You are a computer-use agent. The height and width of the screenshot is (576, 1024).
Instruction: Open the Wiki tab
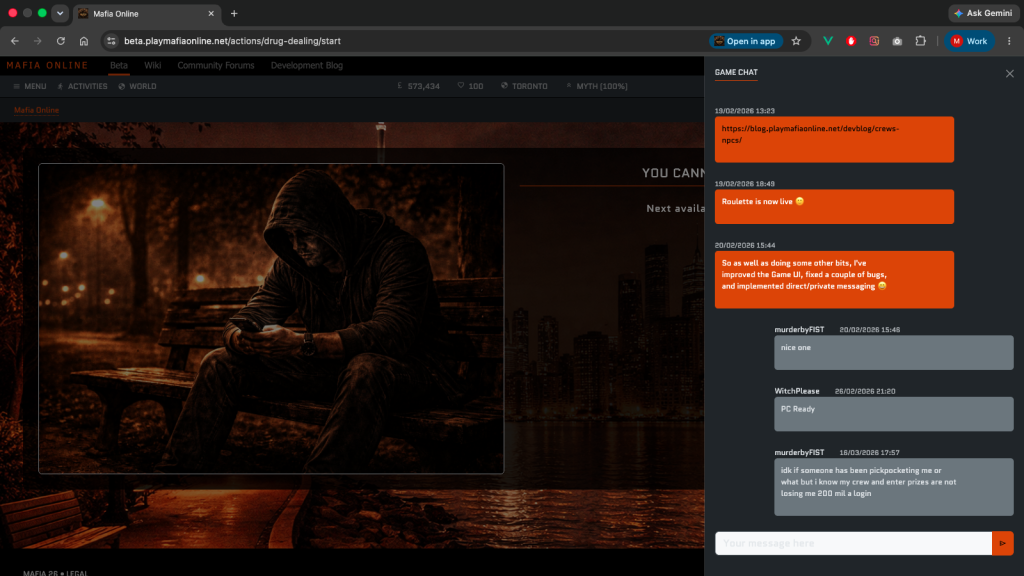click(153, 65)
